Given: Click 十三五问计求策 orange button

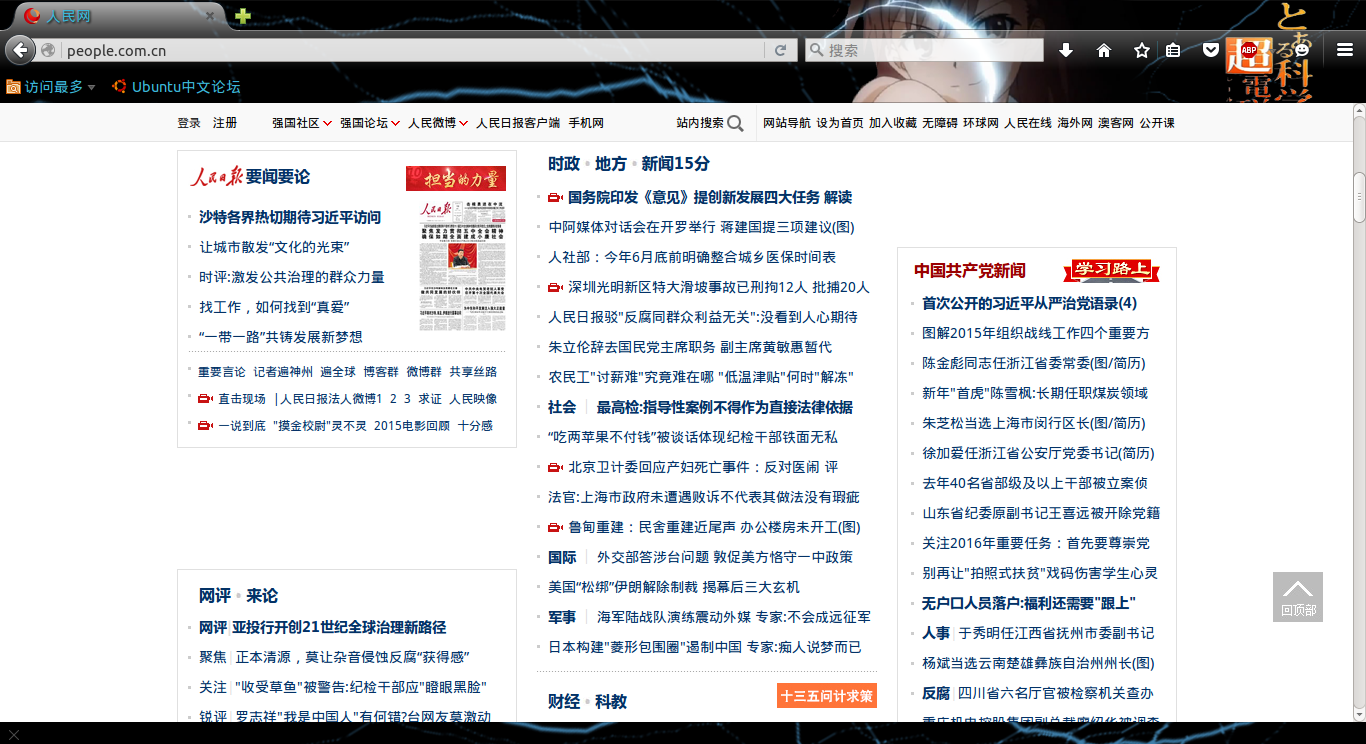Looking at the screenshot, I should point(827,696).
